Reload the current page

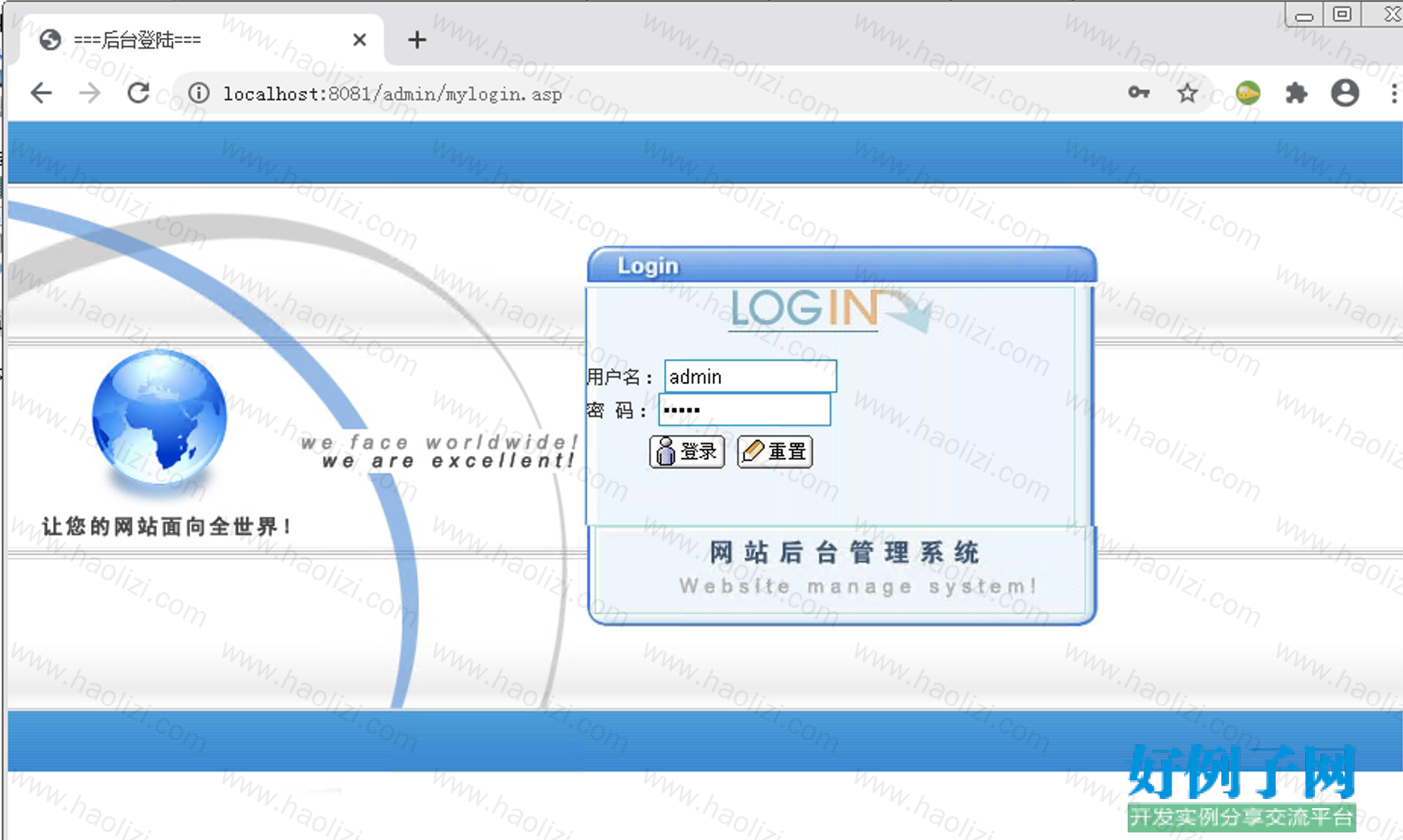138,93
